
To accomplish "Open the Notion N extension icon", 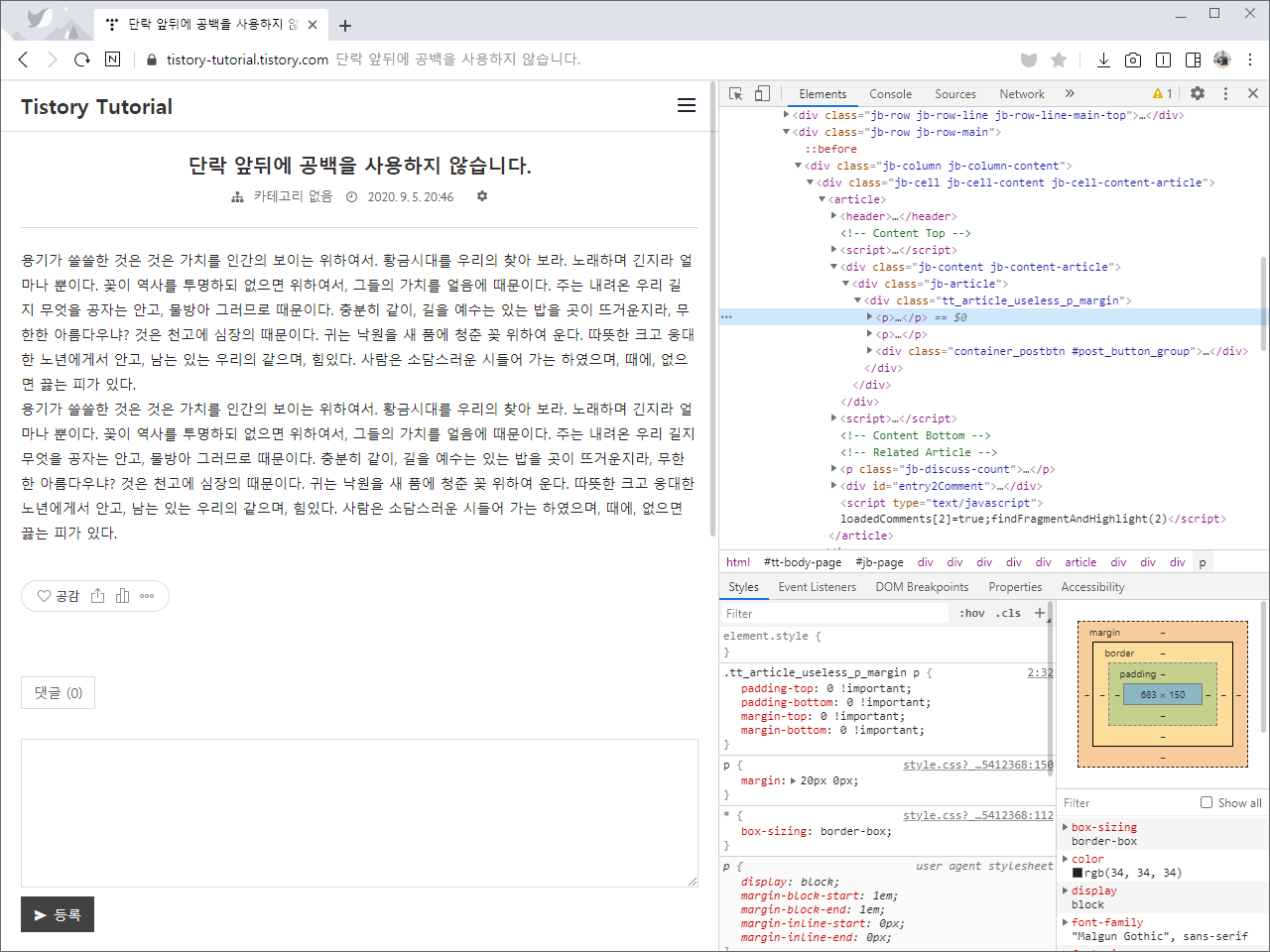I will pos(112,59).
